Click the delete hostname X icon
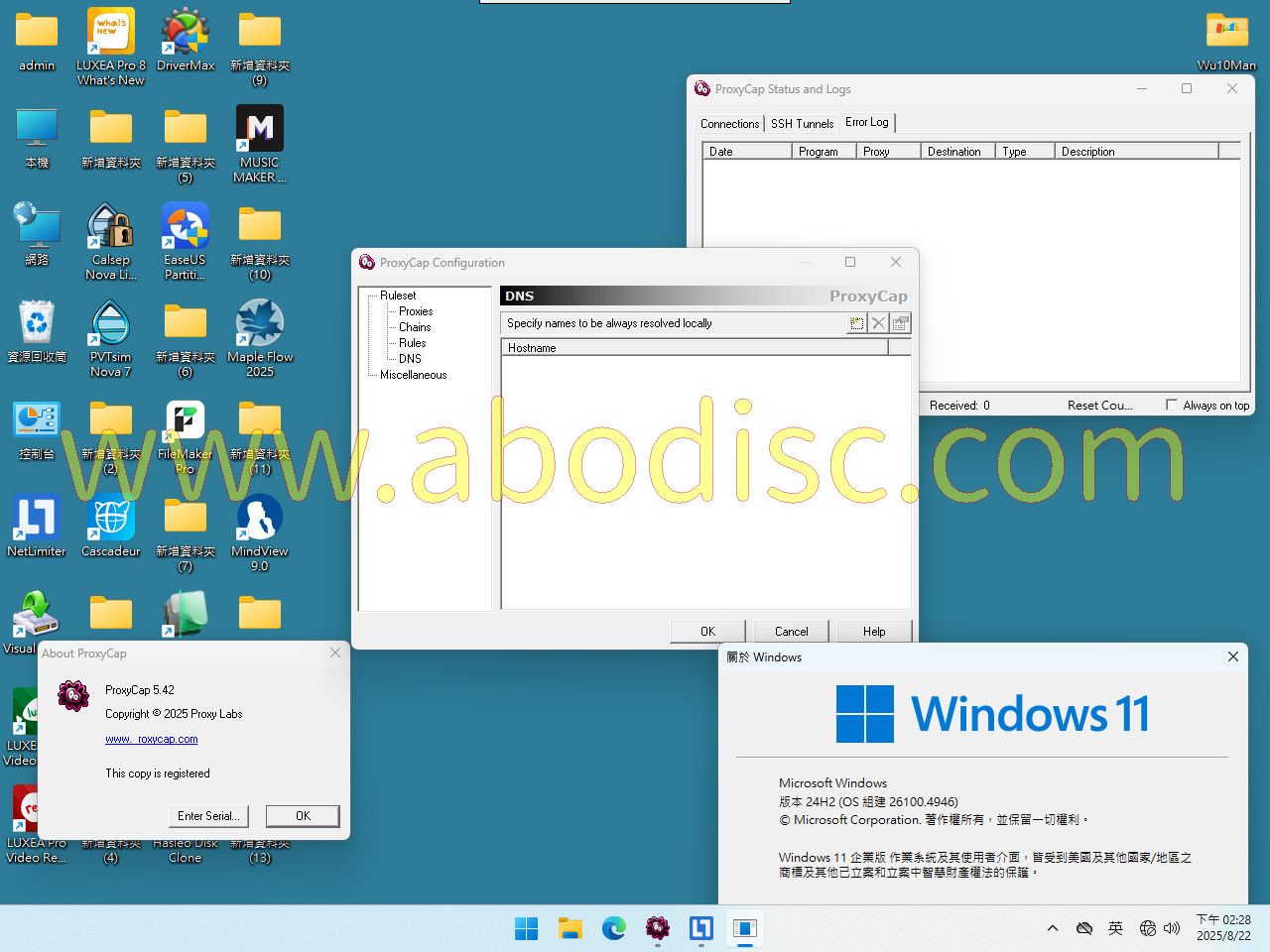 point(878,323)
